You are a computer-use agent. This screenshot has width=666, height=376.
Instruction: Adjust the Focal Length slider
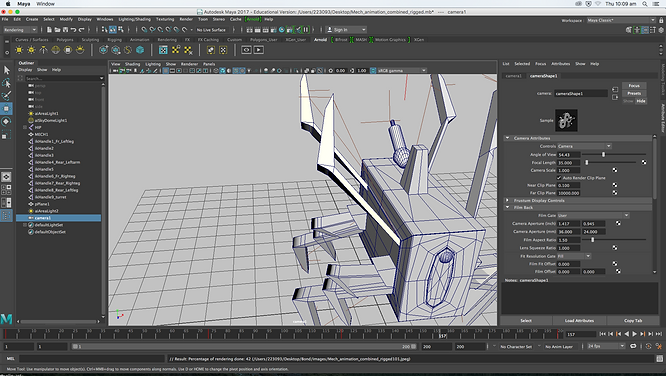[587, 162]
